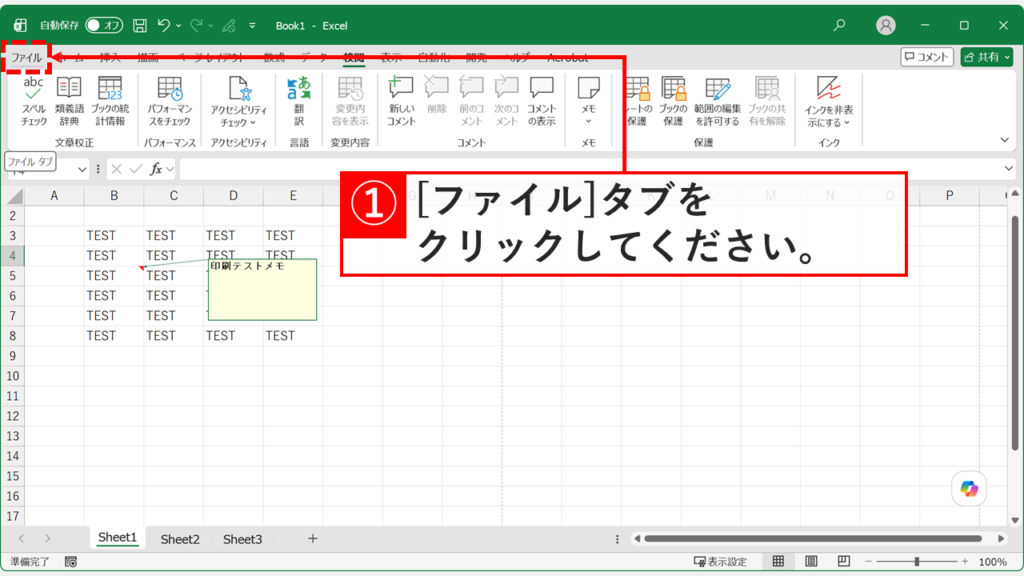Cancel formula entry with X icon
Image resolution: width=1024 pixels, height=576 pixels.
[x=116, y=169]
